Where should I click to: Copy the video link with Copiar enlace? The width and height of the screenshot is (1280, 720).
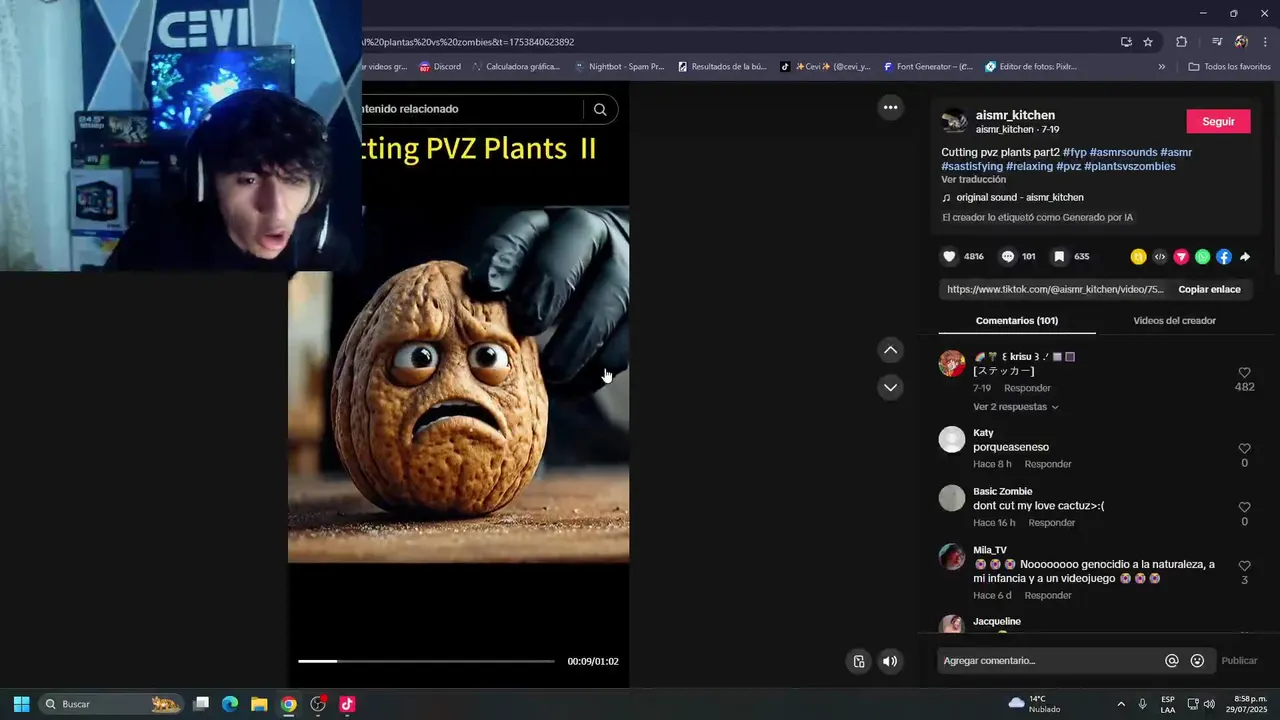click(x=1209, y=289)
